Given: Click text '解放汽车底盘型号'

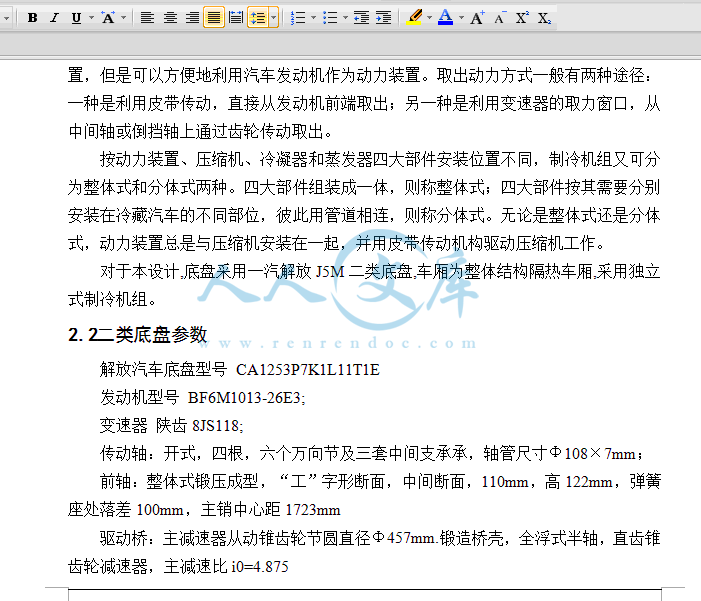Looking at the screenshot, I should [163, 370].
